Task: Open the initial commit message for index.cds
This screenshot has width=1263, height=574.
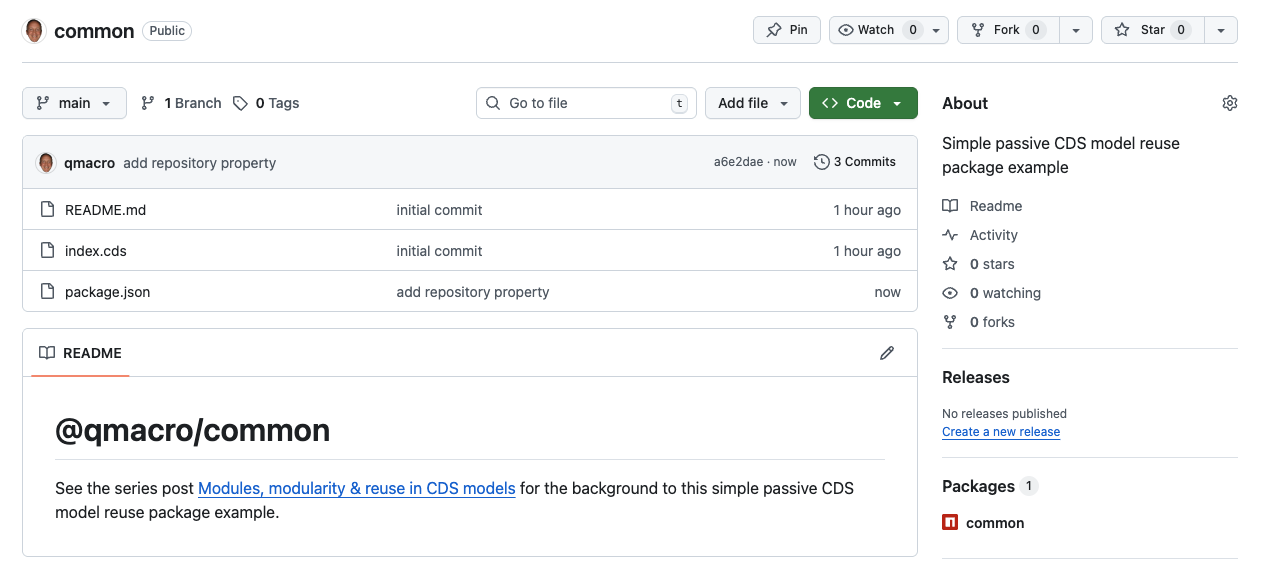Action: pos(439,251)
